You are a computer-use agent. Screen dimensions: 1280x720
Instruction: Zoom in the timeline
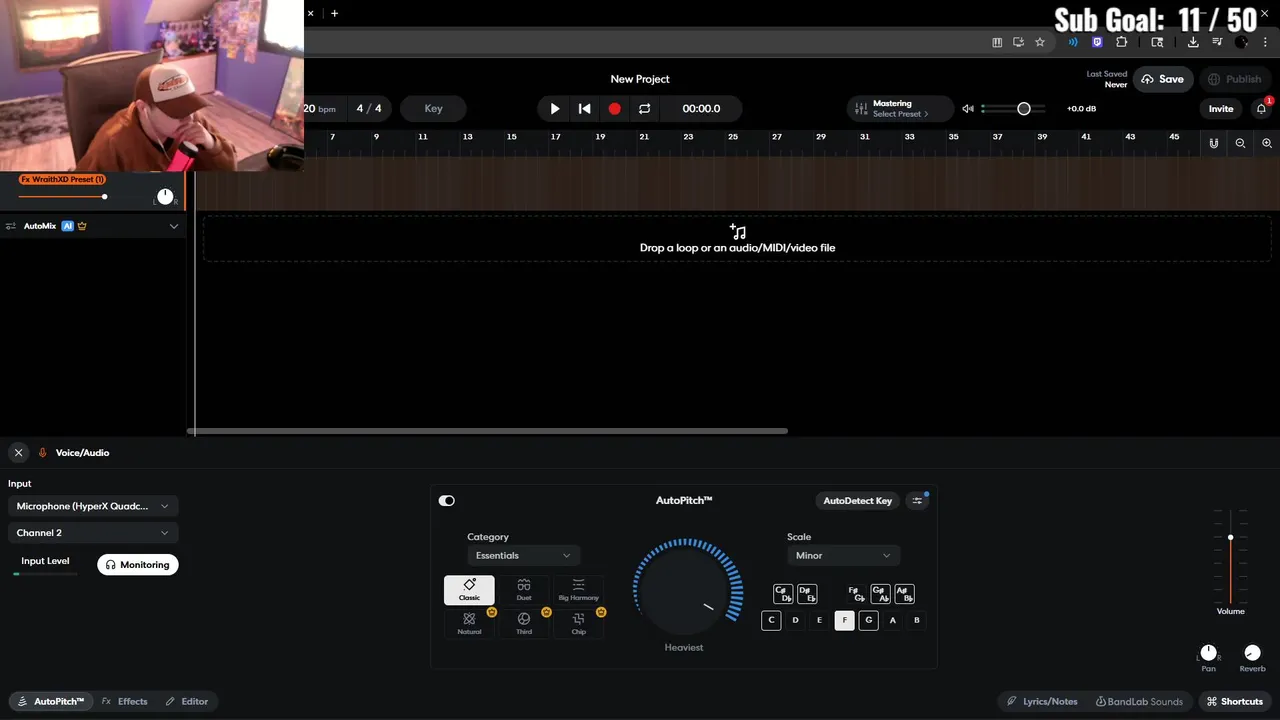pos(1267,143)
